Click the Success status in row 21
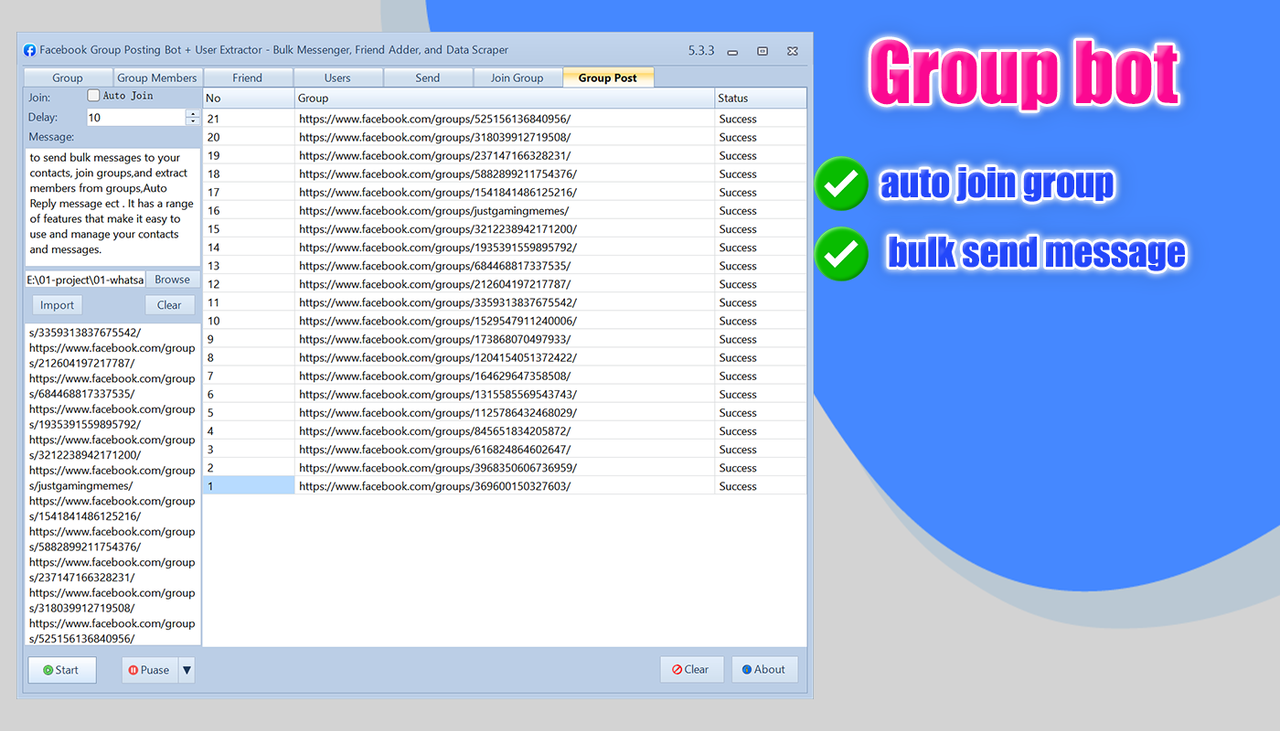The width and height of the screenshot is (1280, 731). (x=738, y=119)
